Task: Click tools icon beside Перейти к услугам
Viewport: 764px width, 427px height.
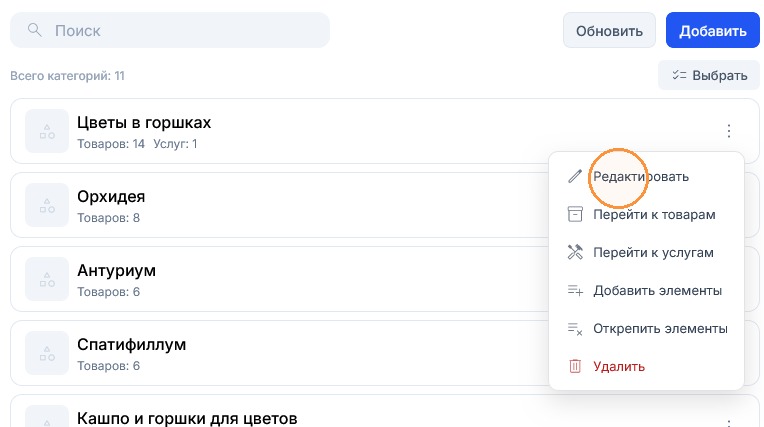Action: [575, 252]
